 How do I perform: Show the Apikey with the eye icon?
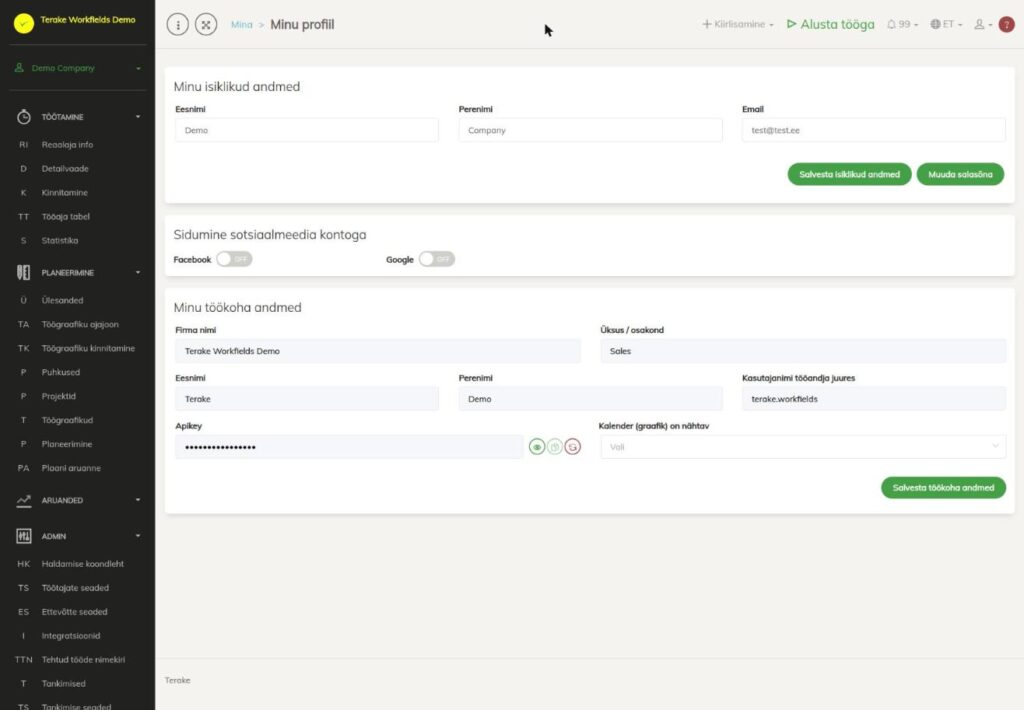click(537, 447)
